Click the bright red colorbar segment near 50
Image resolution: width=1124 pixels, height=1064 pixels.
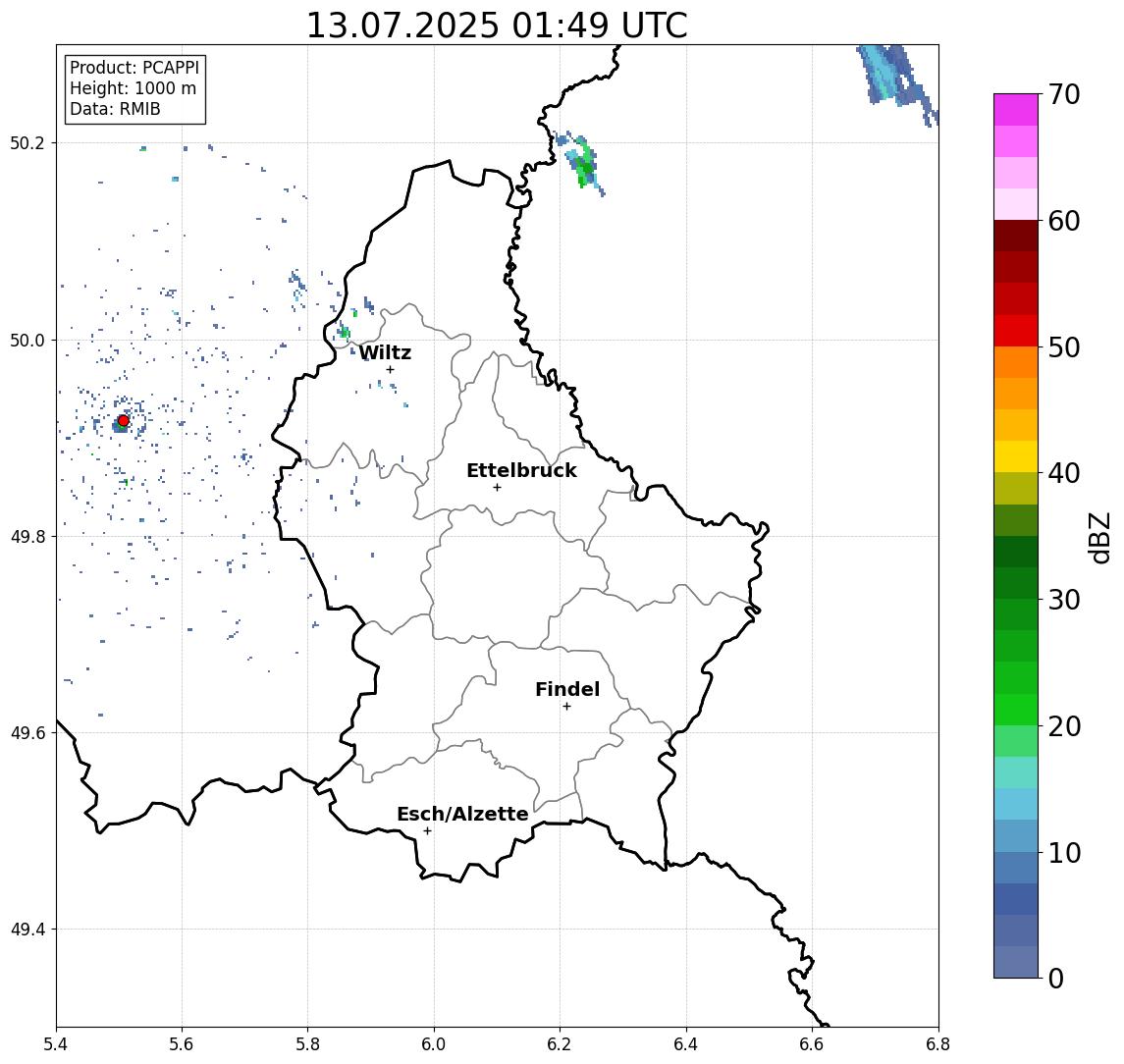(x=1016, y=331)
